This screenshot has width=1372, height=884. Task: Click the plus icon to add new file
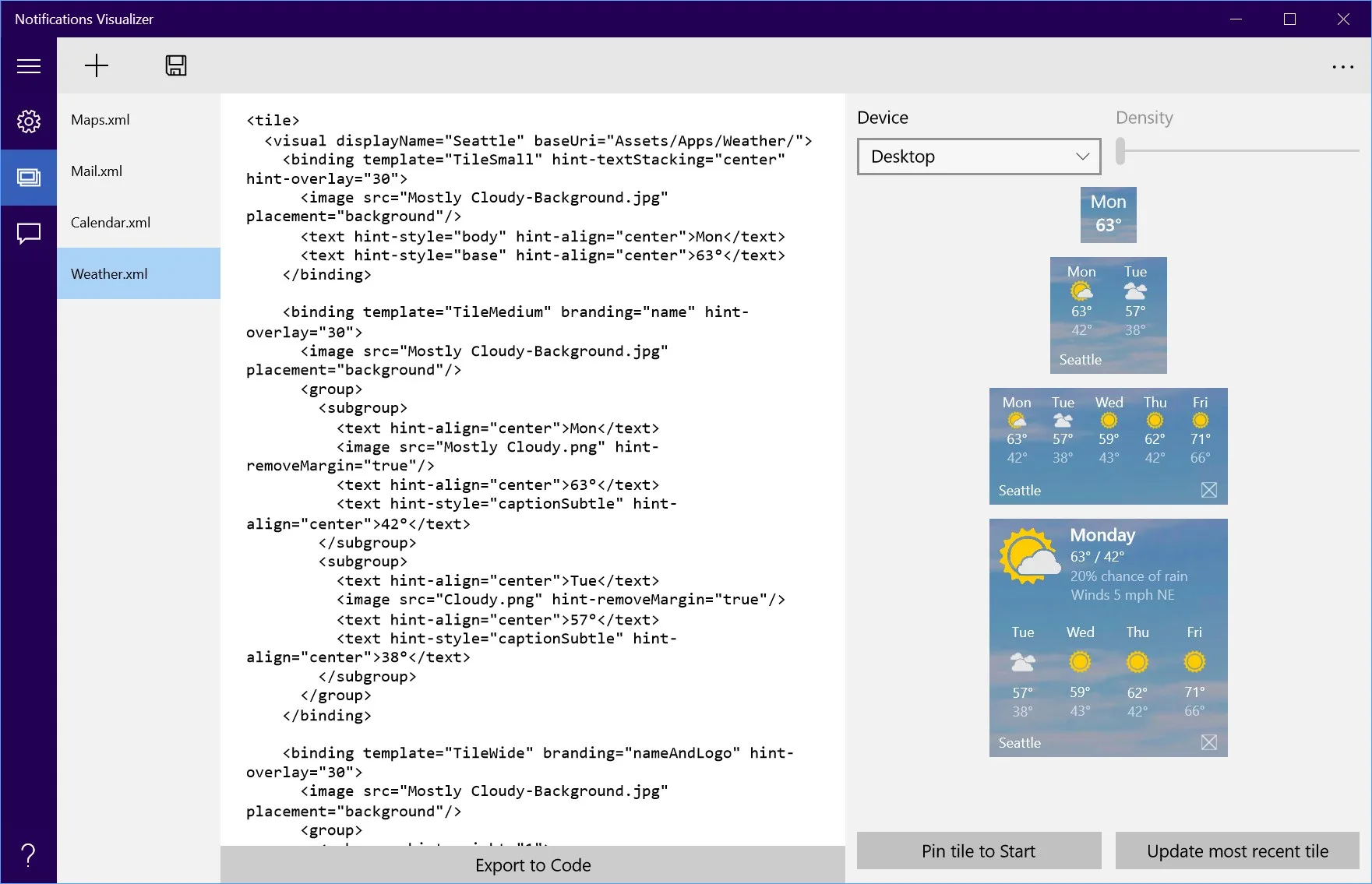click(97, 65)
